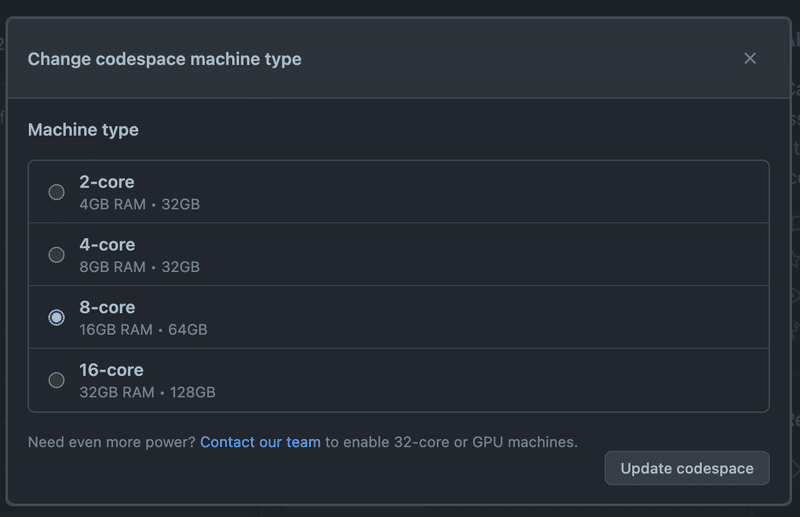
Task: Click the 4-core option label
Action: 106,245
